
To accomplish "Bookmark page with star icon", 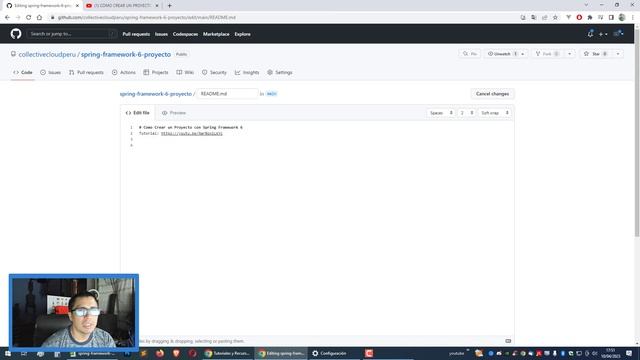I will (x=555, y=18).
